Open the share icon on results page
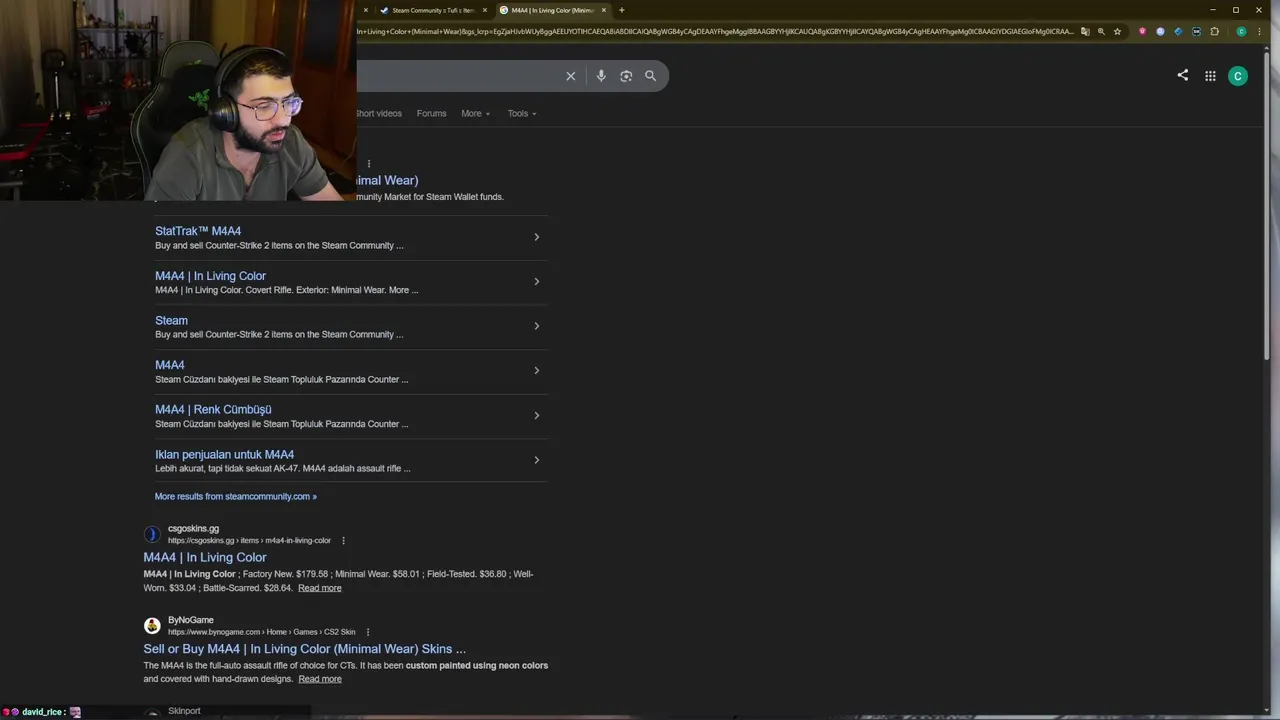 tap(1183, 75)
